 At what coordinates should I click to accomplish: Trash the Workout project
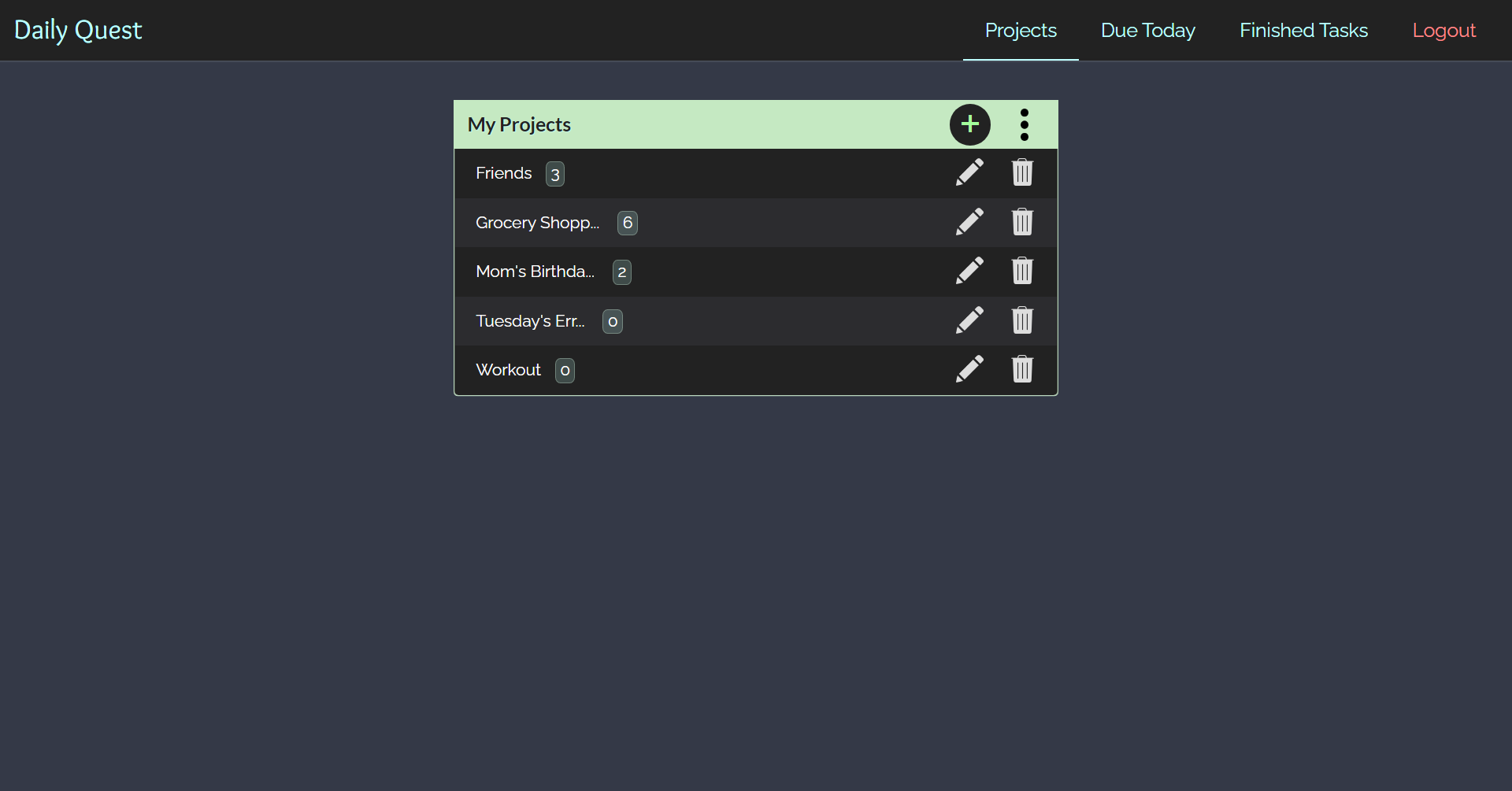tap(1021, 369)
